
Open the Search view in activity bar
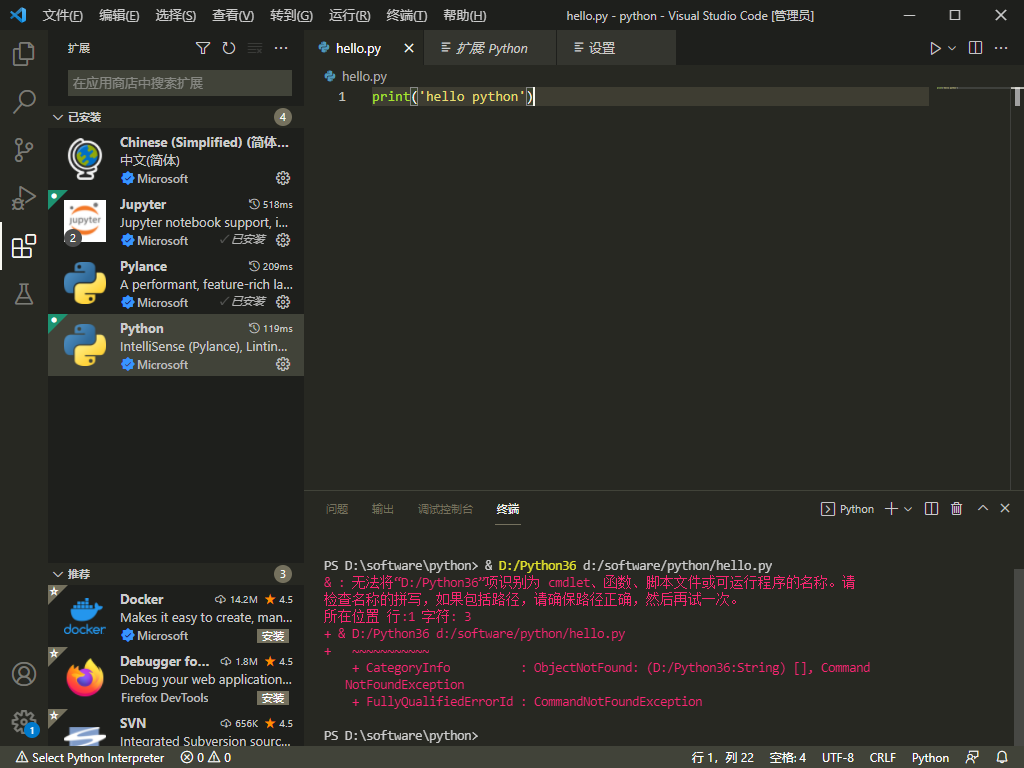coord(24,102)
